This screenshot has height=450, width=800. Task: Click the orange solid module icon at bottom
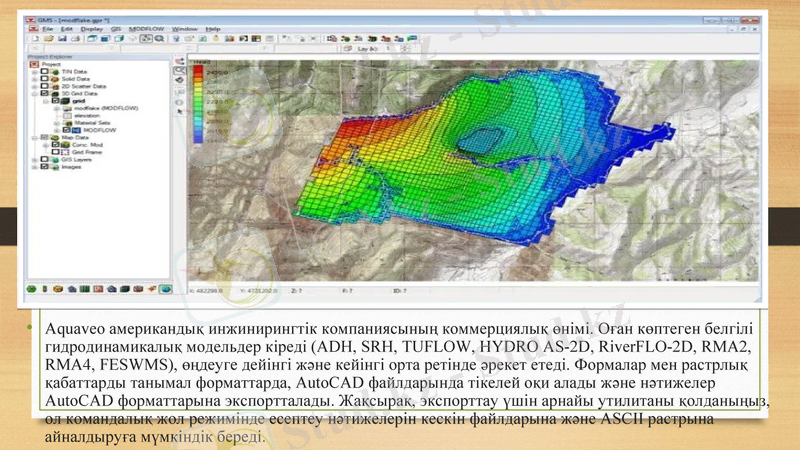coord(58,289)
